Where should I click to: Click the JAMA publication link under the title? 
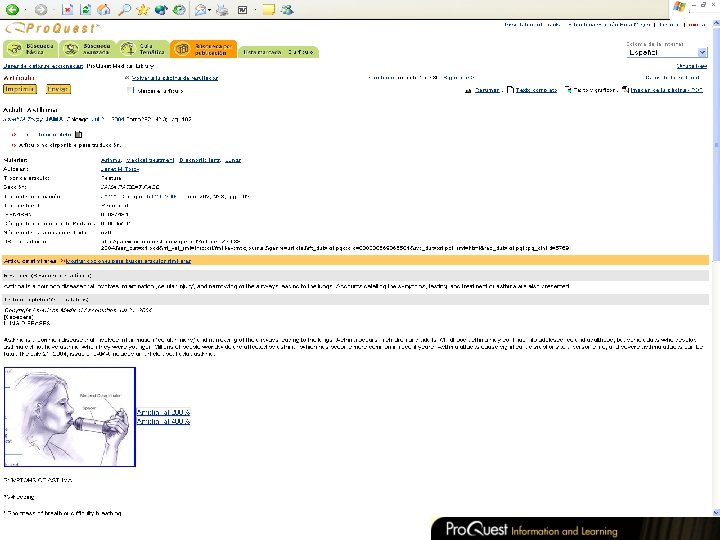pyautogui.click(x=54, y=119)
